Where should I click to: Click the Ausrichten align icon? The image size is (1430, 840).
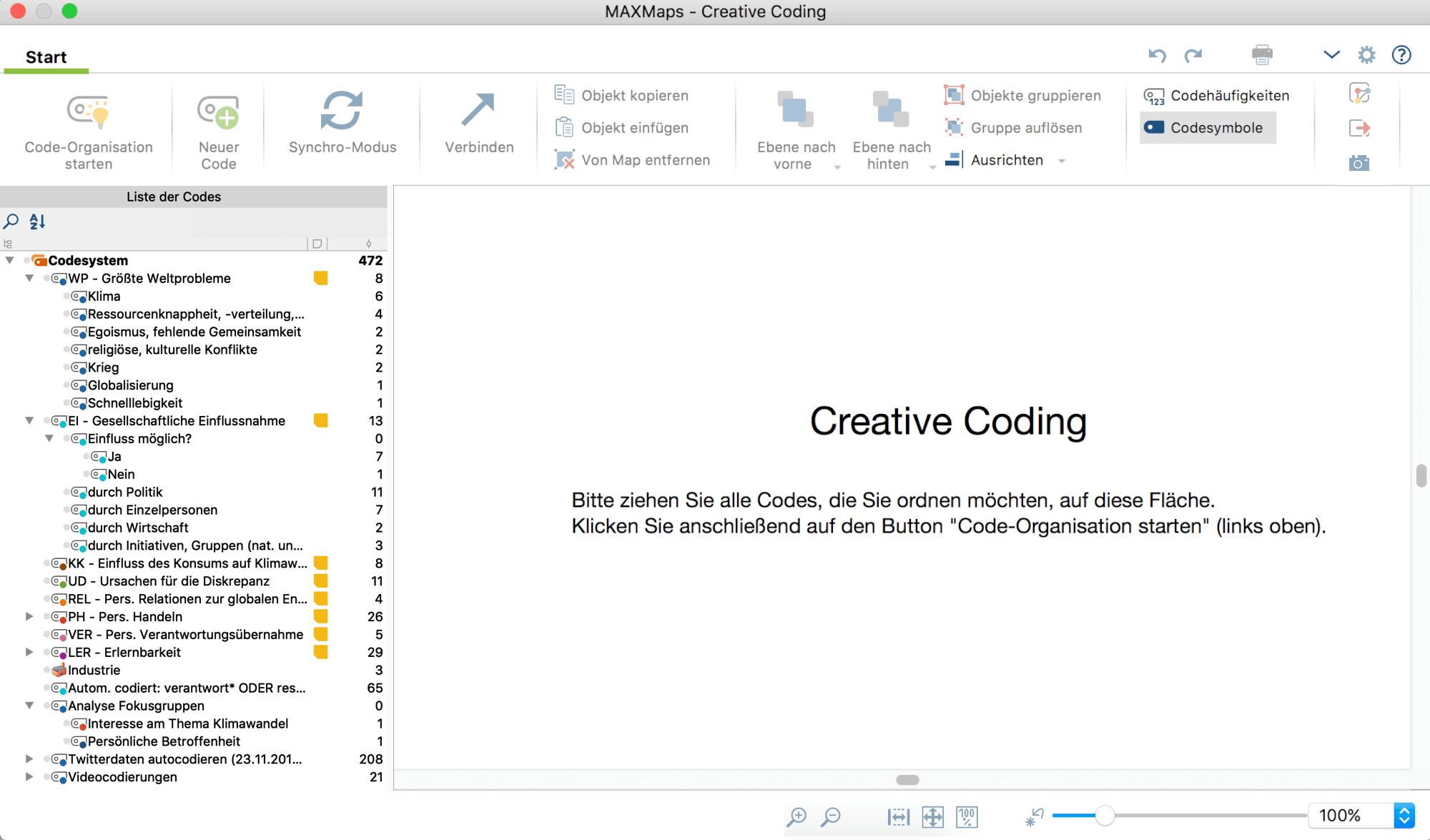tap(954, 159)
